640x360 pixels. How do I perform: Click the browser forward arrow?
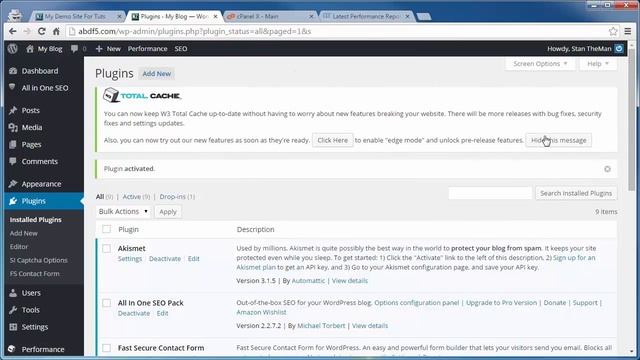[x=27, y=31]
